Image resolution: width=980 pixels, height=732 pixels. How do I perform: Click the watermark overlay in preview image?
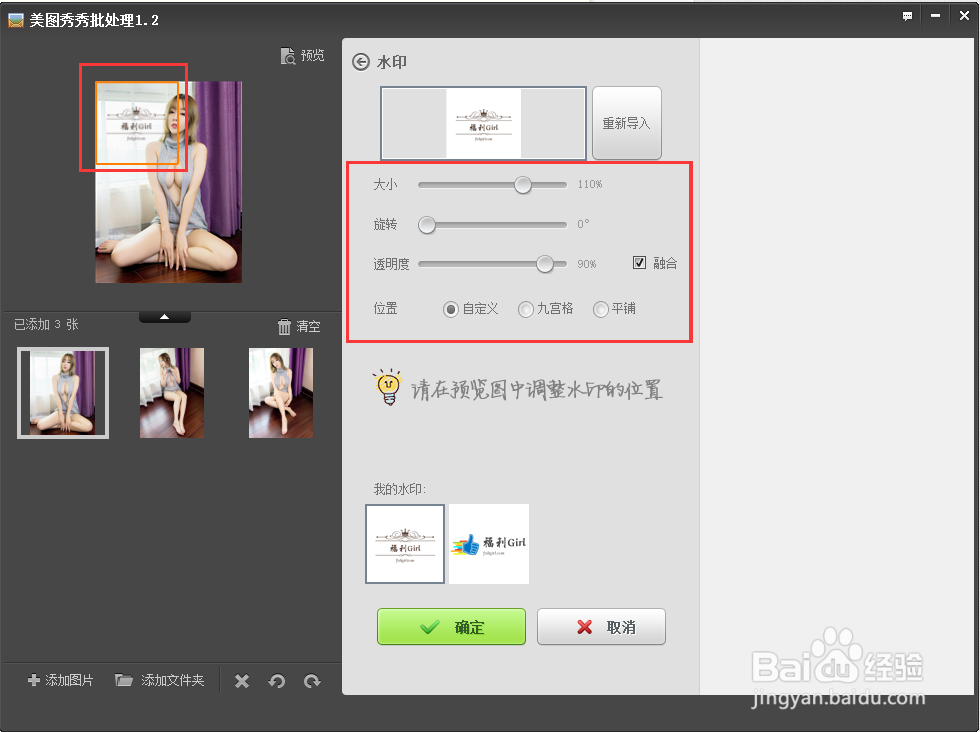click(x=137, y=124)
